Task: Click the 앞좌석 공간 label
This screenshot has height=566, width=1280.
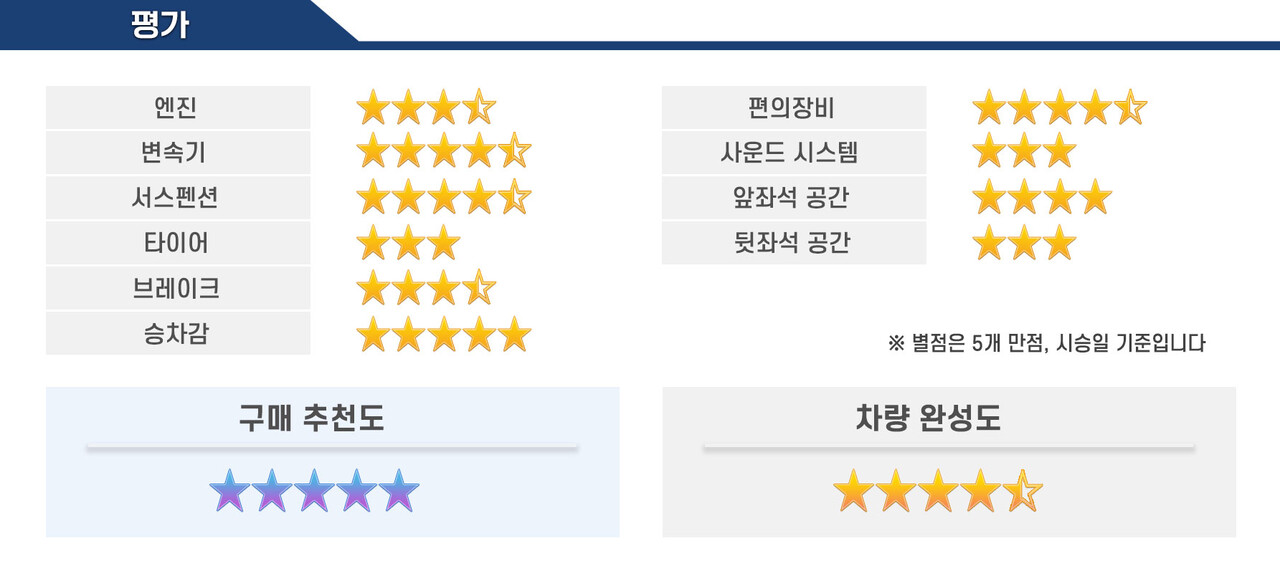Action: (x=794, y=198)
